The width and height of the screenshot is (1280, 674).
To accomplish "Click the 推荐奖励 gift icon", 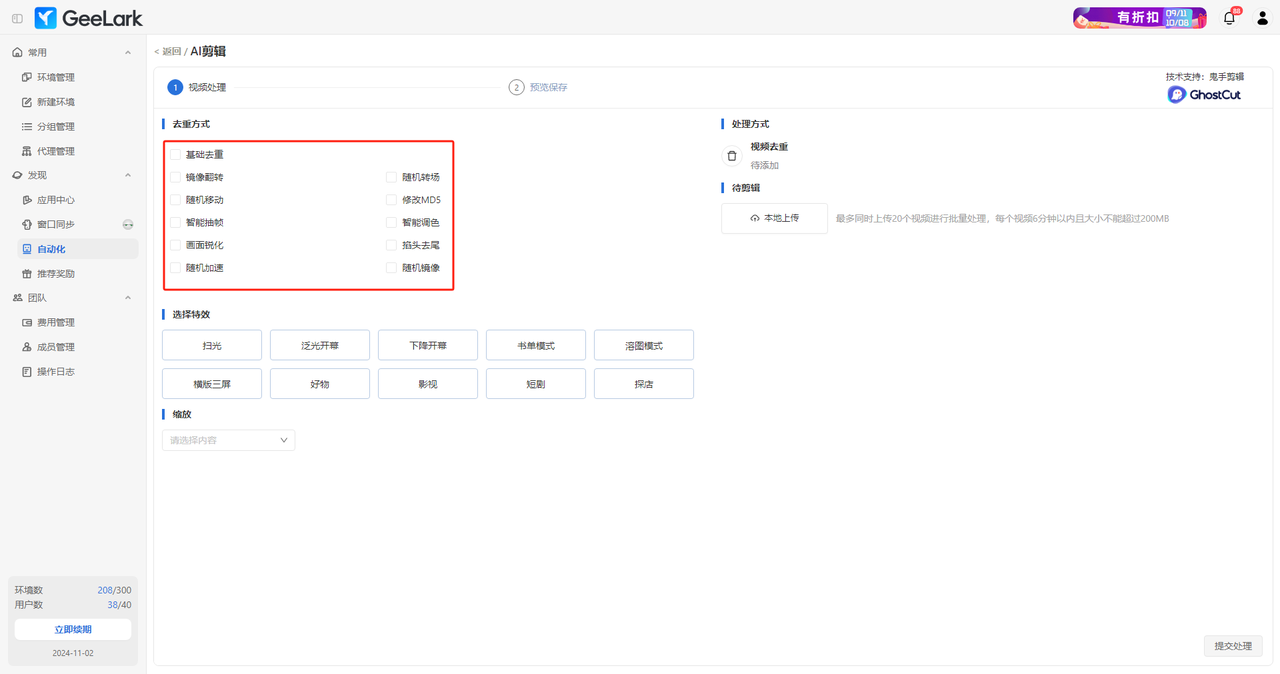I will pos(27,274).
